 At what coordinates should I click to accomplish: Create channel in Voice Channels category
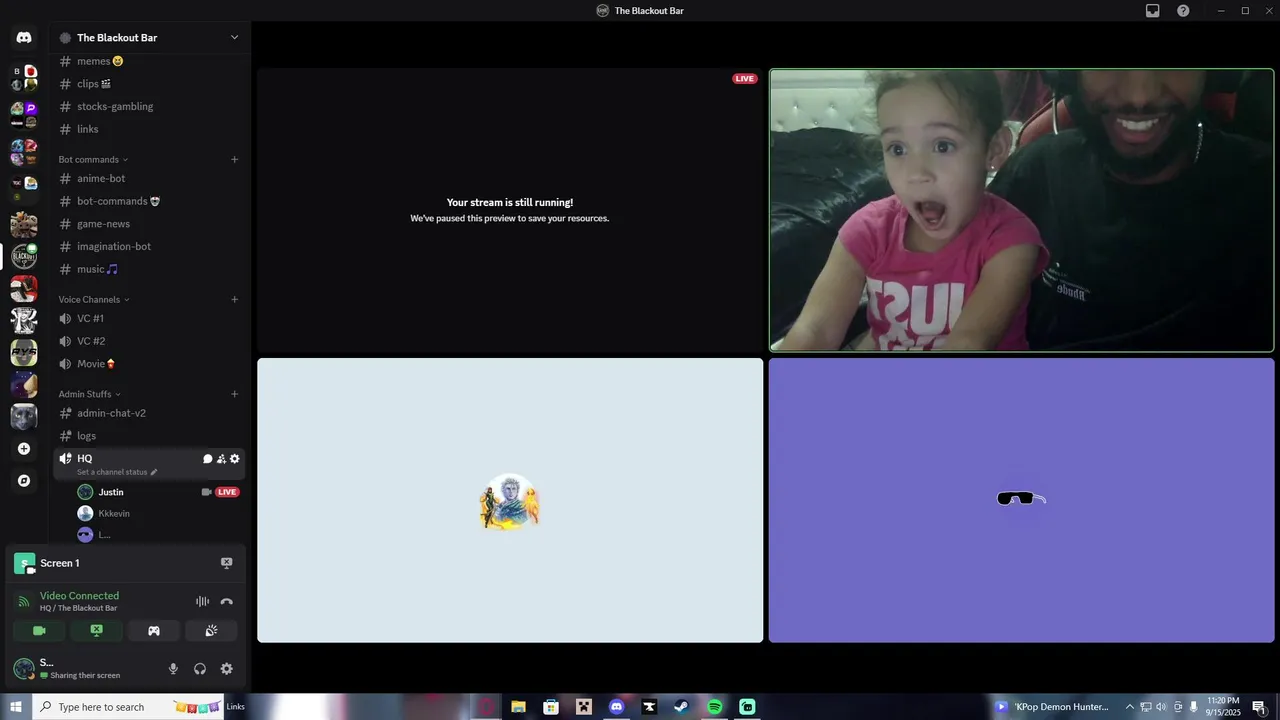pyautogui.click(x=235, y=299)
